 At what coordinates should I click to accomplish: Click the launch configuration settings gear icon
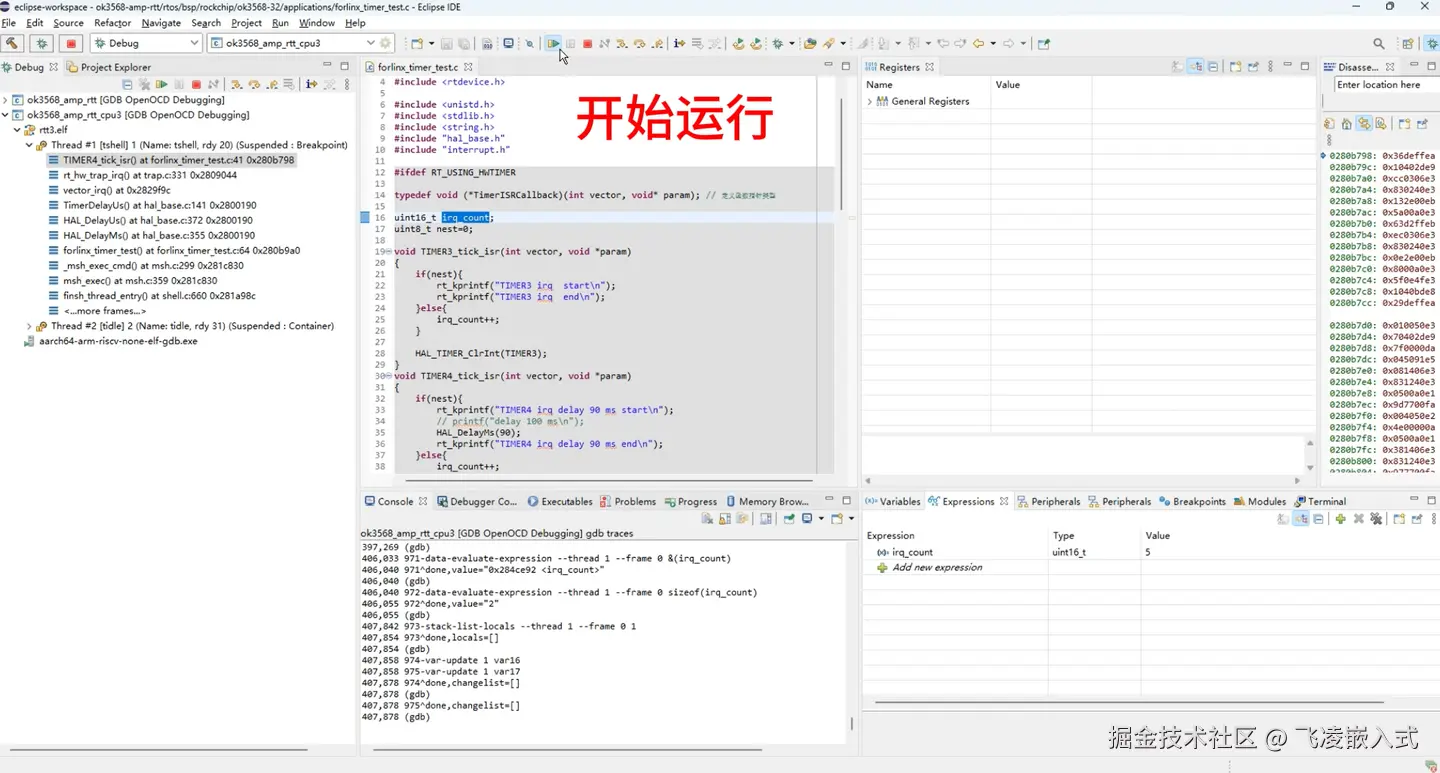(x=386, y=43)
